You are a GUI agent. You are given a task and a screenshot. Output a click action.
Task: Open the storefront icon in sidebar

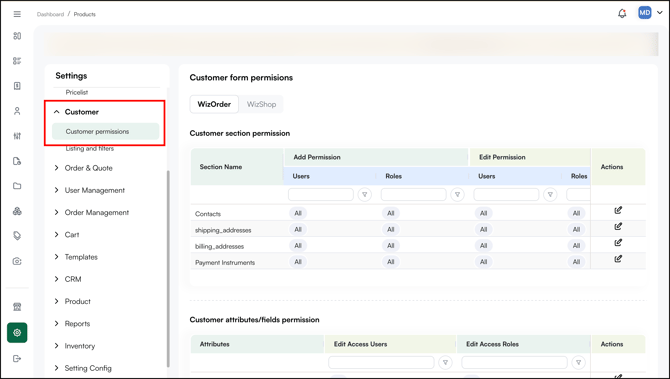click(17, 307)
